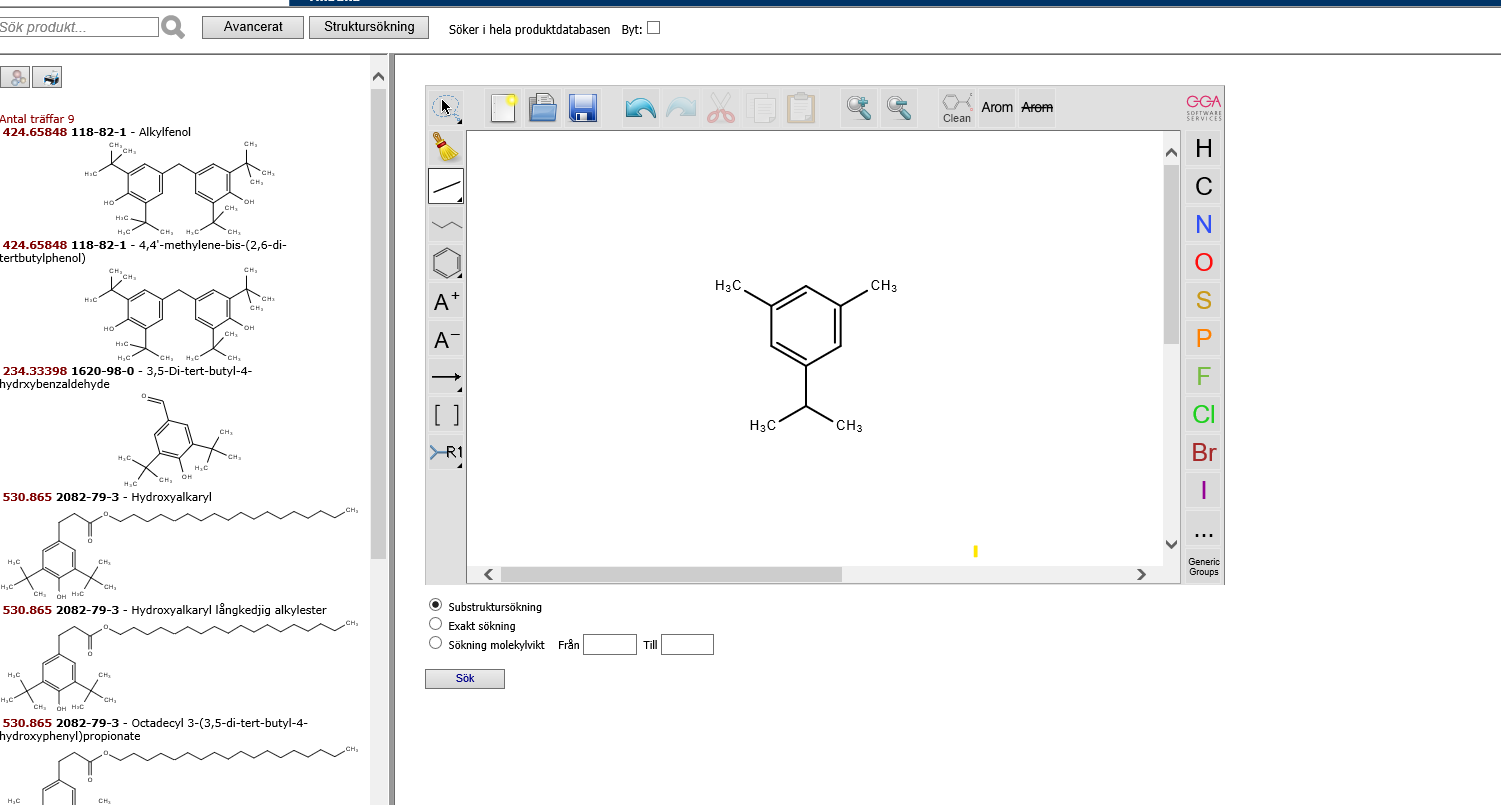
Task: Choose fluorine atom F
Action: pos(1204,376)
